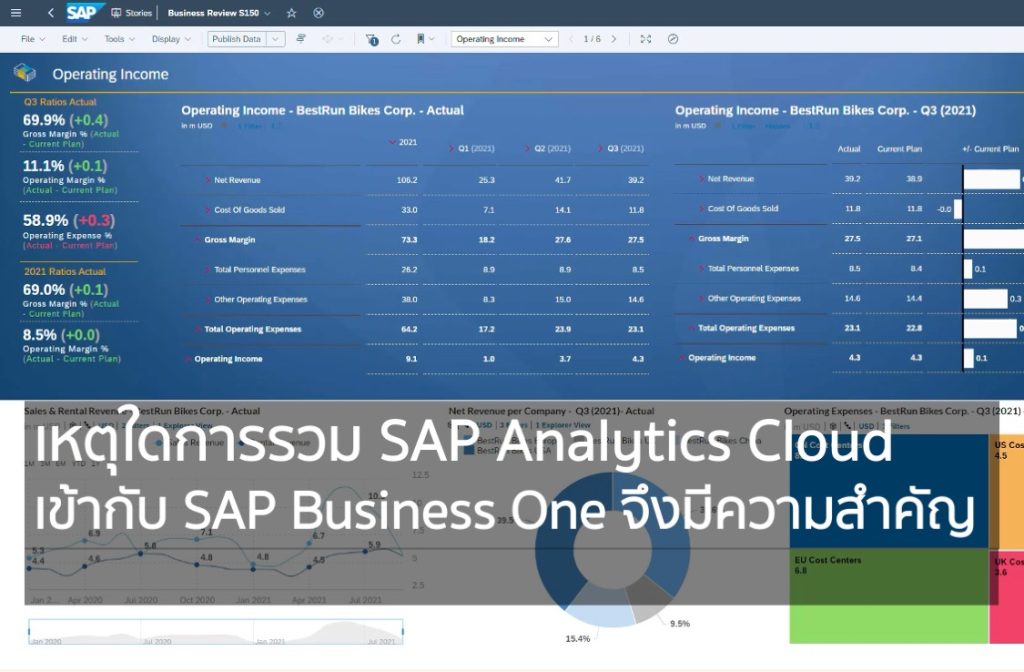Viewport: 1024px width, 672px height.
Task: Expand the Q2 (2021) column
Action: click(x=527, y=149)
